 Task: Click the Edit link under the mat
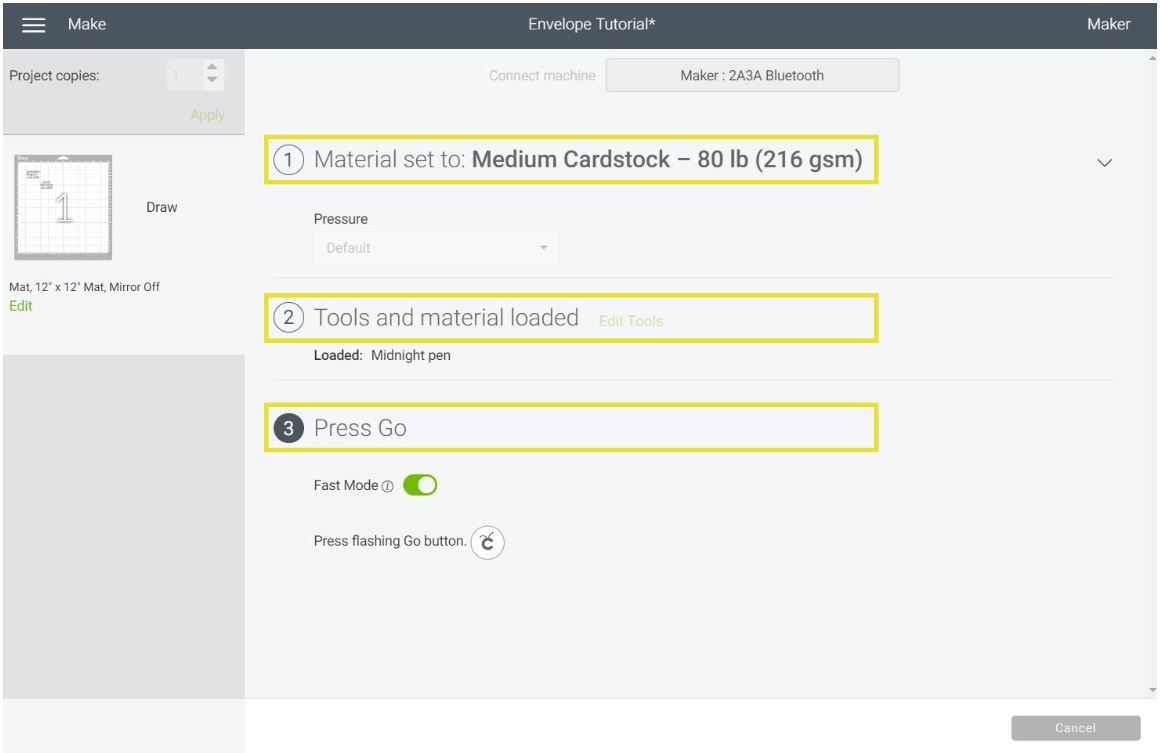pos(21,305)
